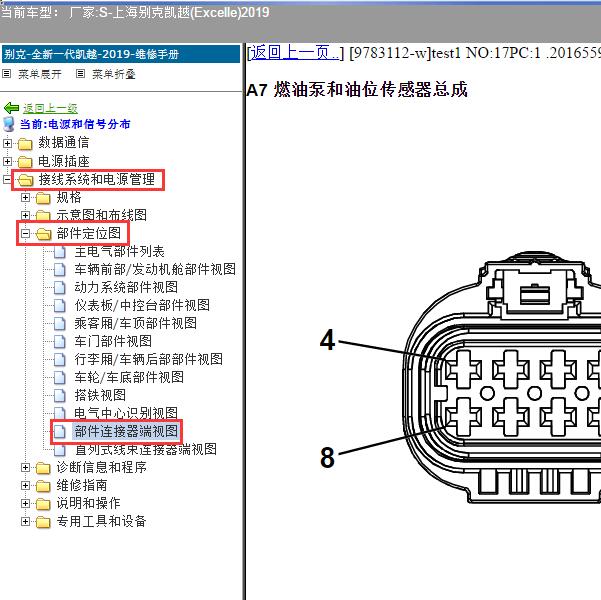This screenshot has height=600, width=601.
Task: Select the 部件定位图 folder label
Action: 89,233
